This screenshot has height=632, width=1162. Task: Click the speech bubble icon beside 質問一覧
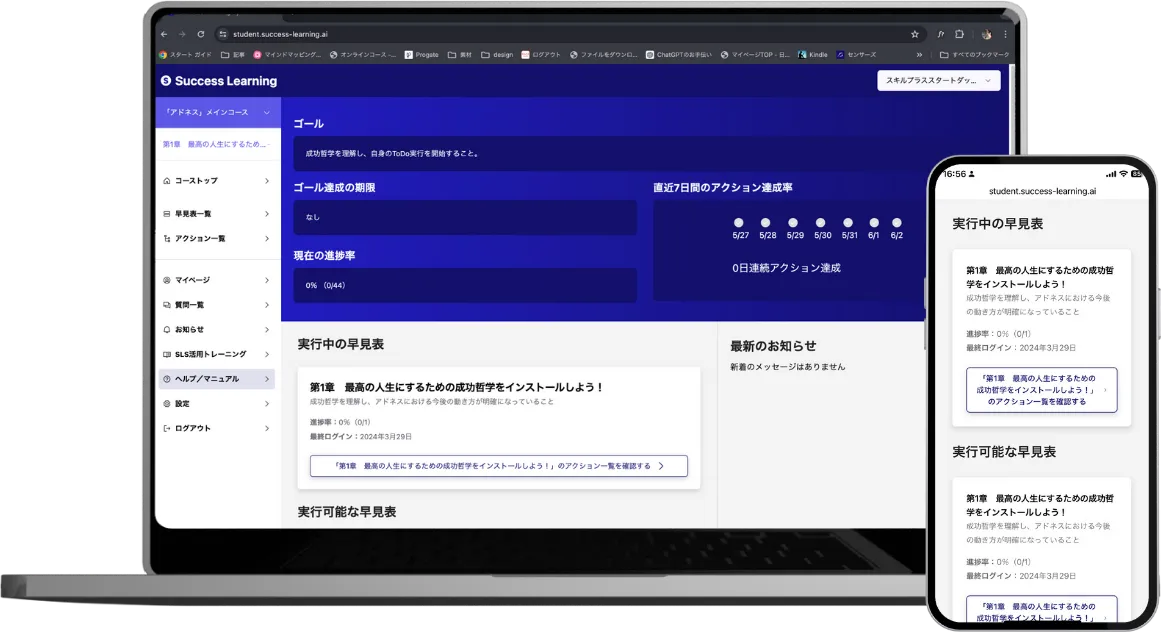click(166, 305)
